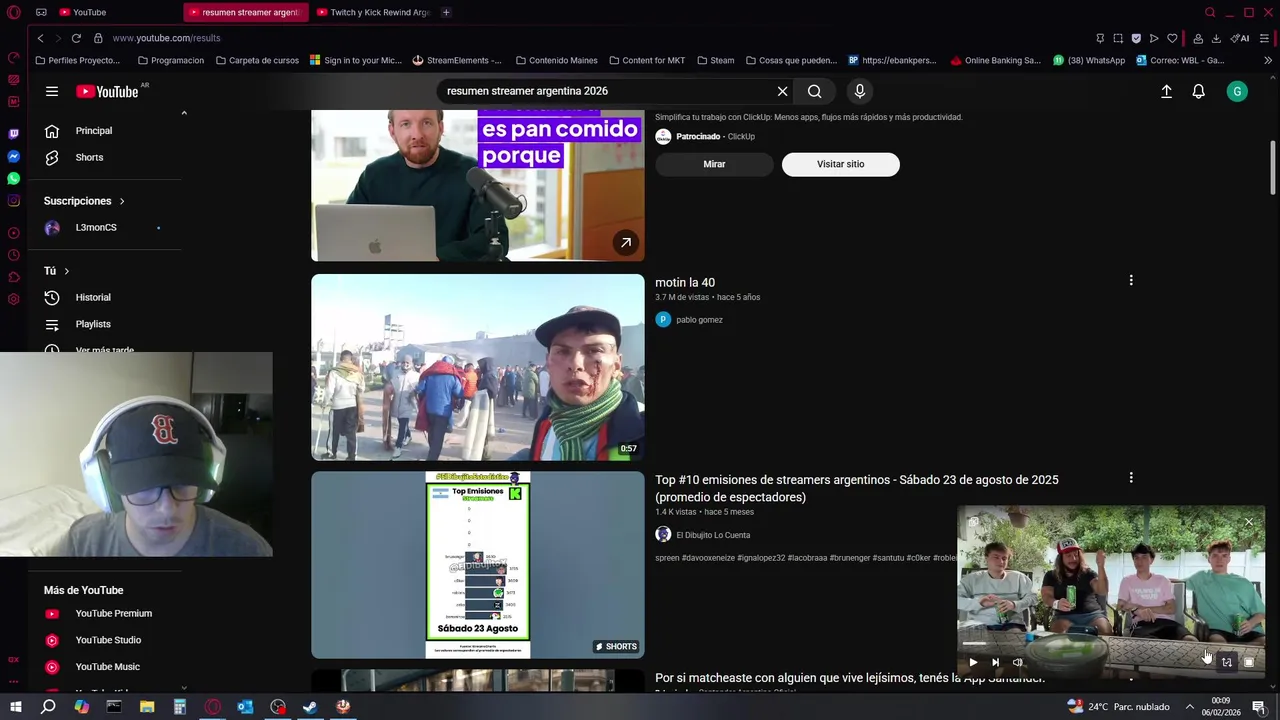
Task: Open the Opera main menu logo
Action: [13, 12]
